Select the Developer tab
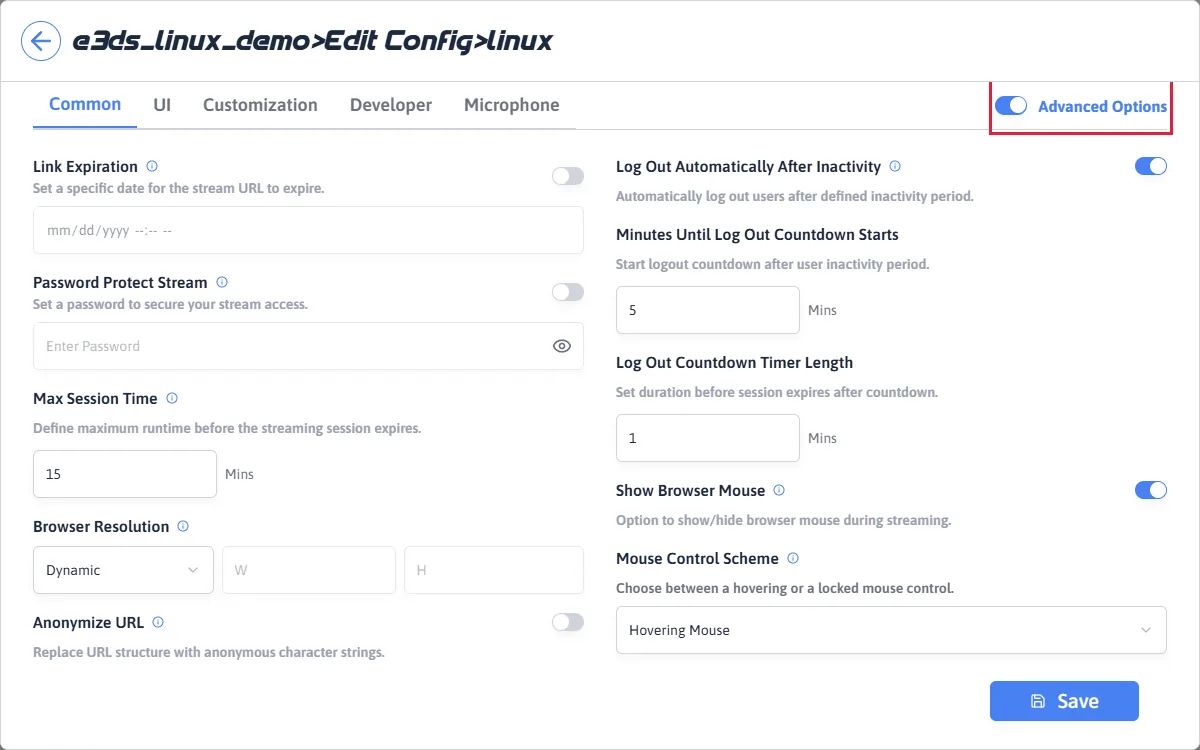Image resolution: width=1200 pixels, height=750 pixels. coord(391,104)
